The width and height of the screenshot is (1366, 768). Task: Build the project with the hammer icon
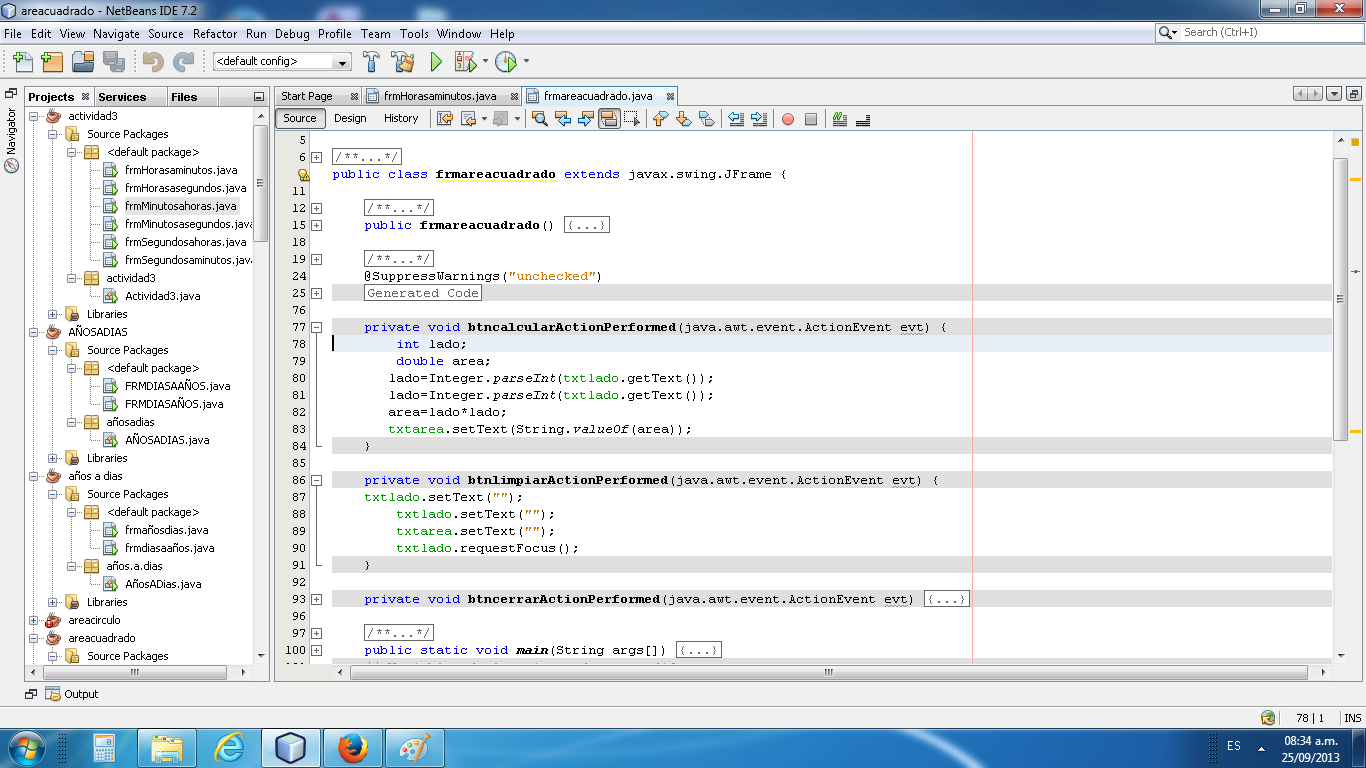click(370, 61)
